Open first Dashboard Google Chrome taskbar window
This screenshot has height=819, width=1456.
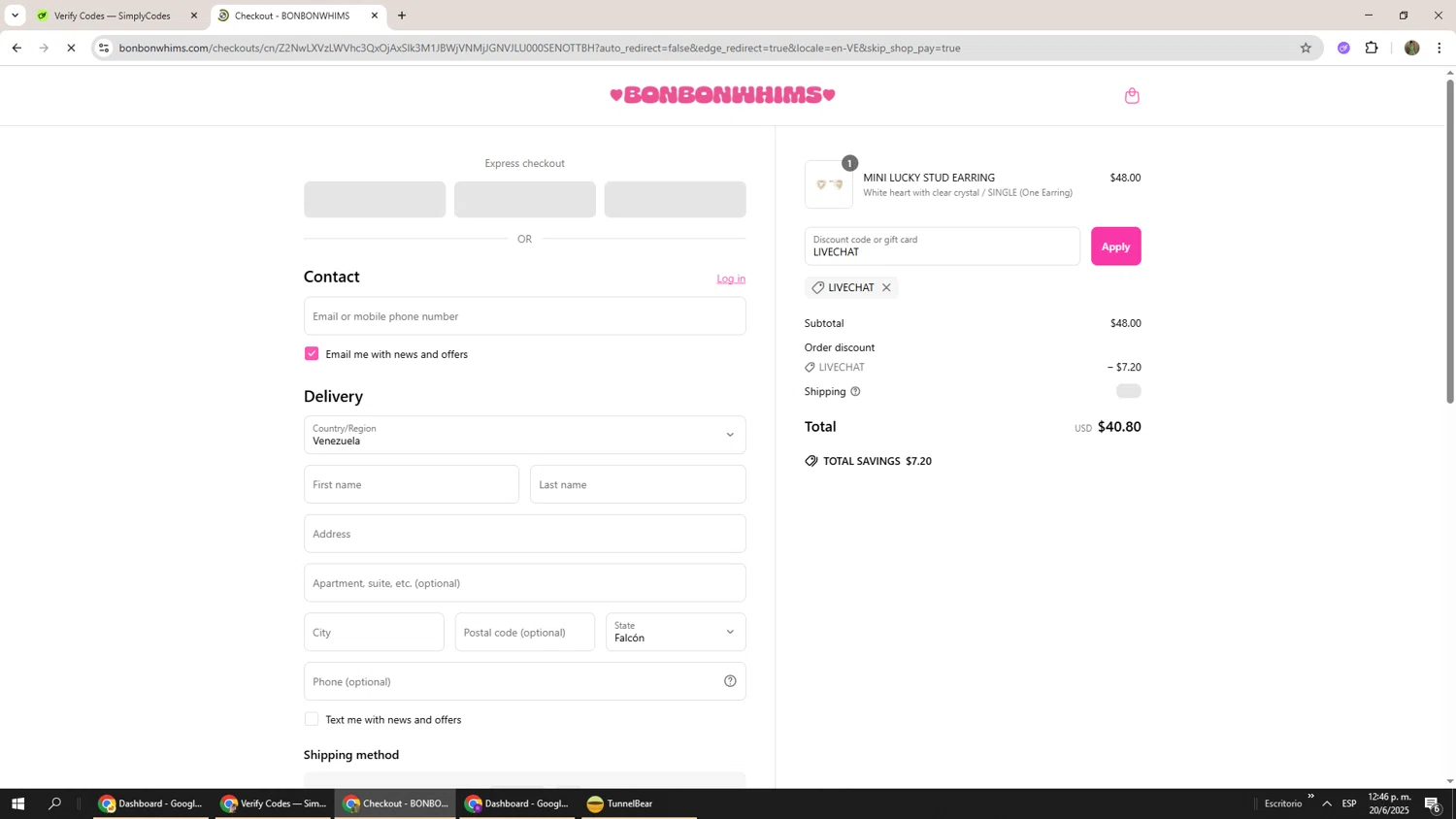pos(150,803)
